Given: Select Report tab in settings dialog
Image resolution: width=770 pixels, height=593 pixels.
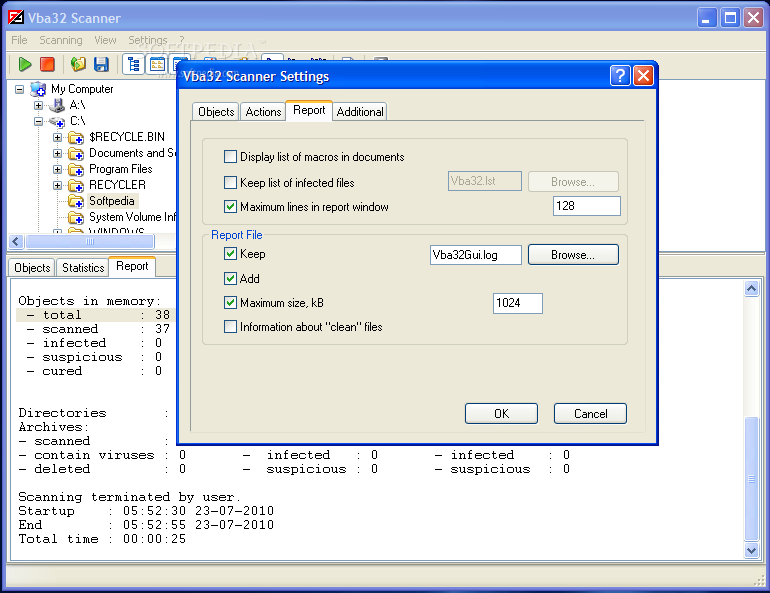Looking at the screenshot, I should pos(309,110).
